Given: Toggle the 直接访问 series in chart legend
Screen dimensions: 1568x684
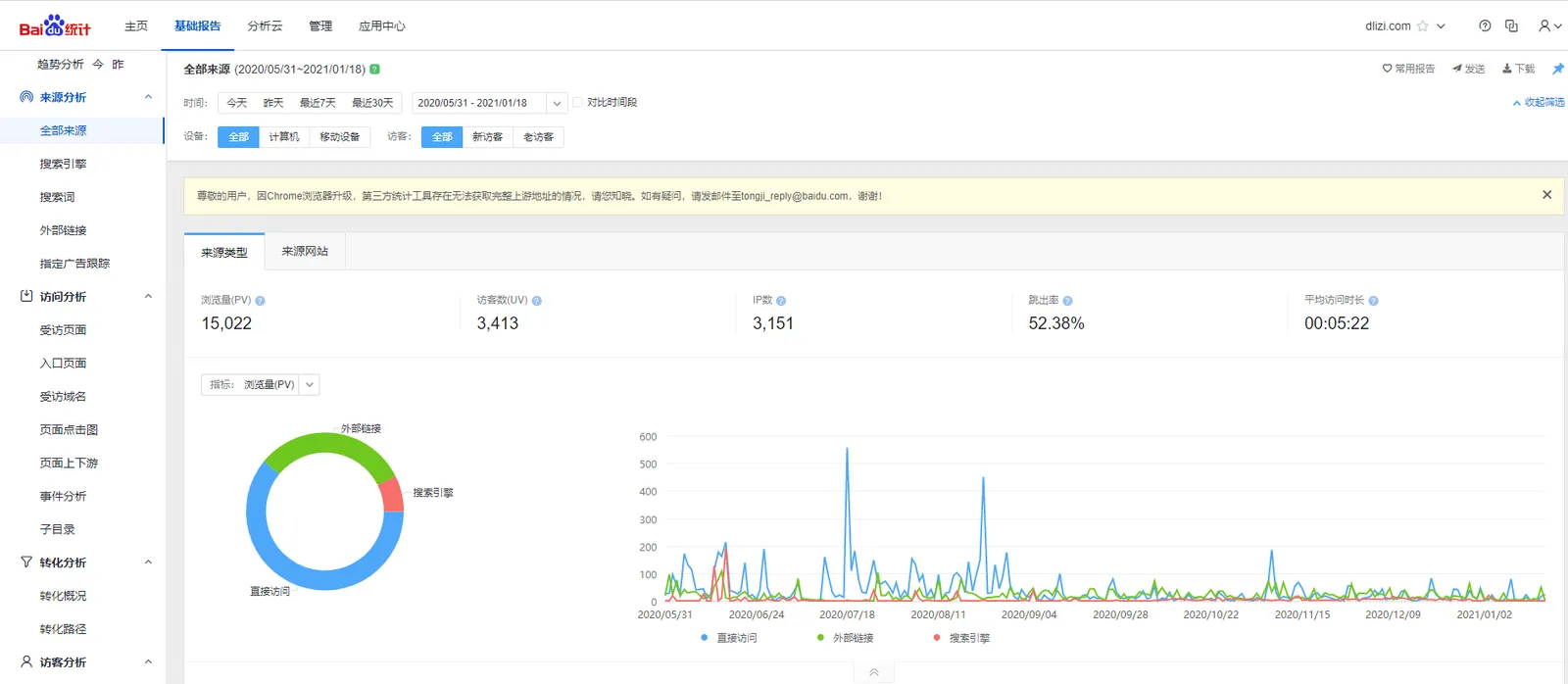Looking at the screenshot, I should pos(729,638).
